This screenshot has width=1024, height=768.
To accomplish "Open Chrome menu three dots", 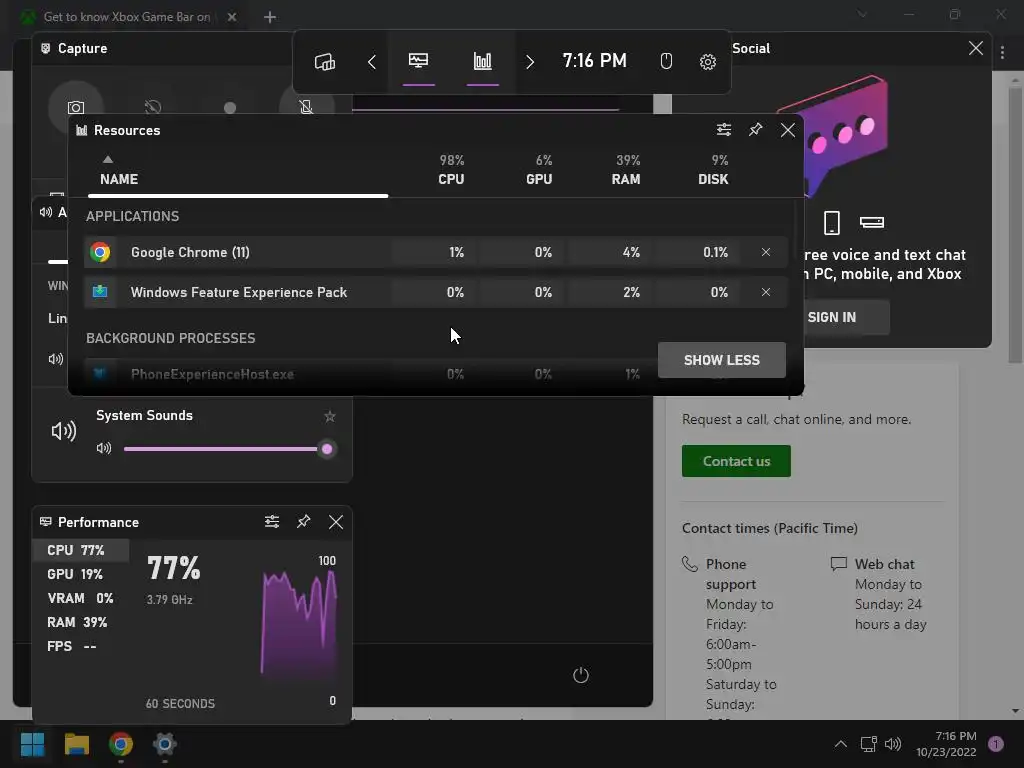I will 1002,52.
